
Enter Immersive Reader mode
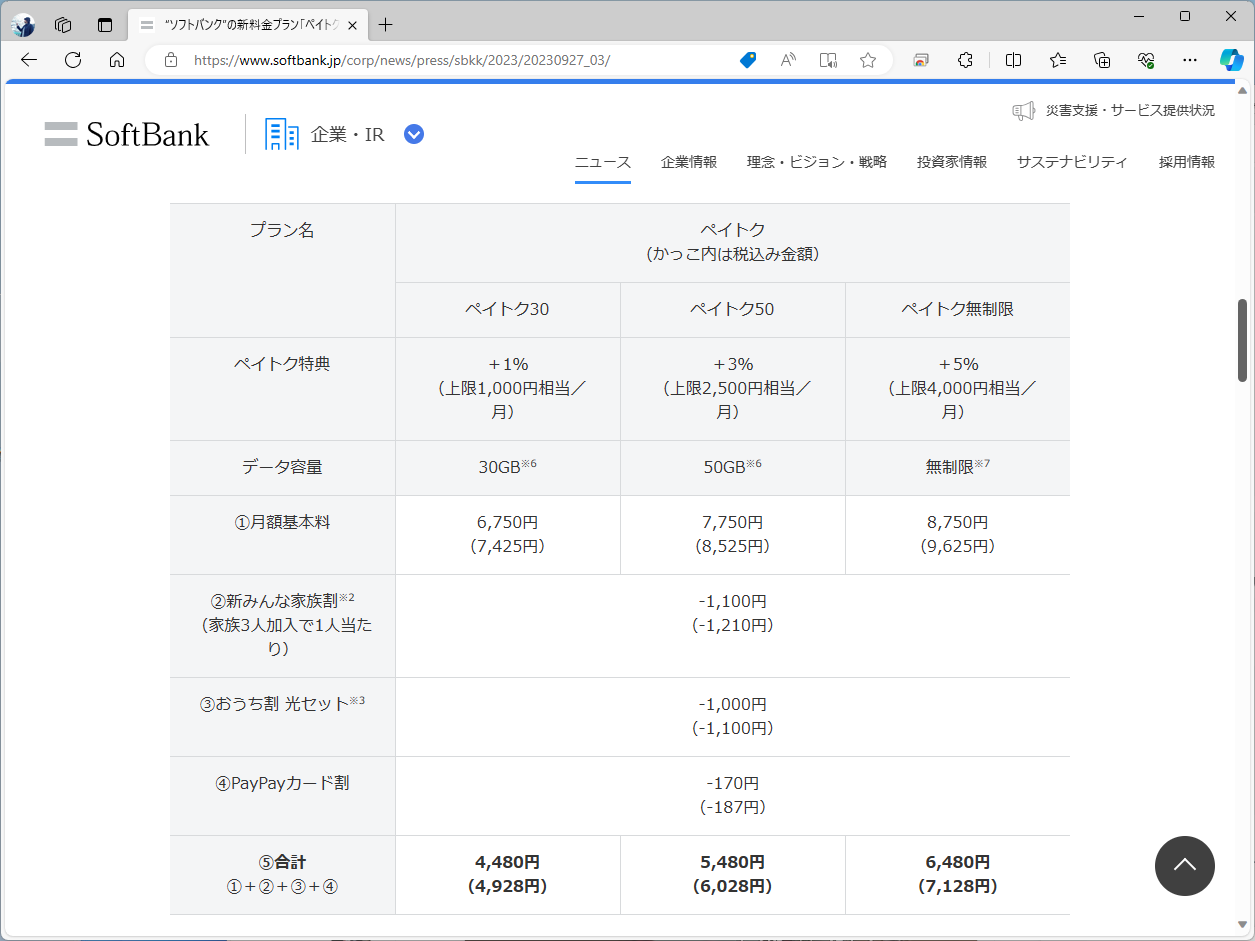point(827,60)
